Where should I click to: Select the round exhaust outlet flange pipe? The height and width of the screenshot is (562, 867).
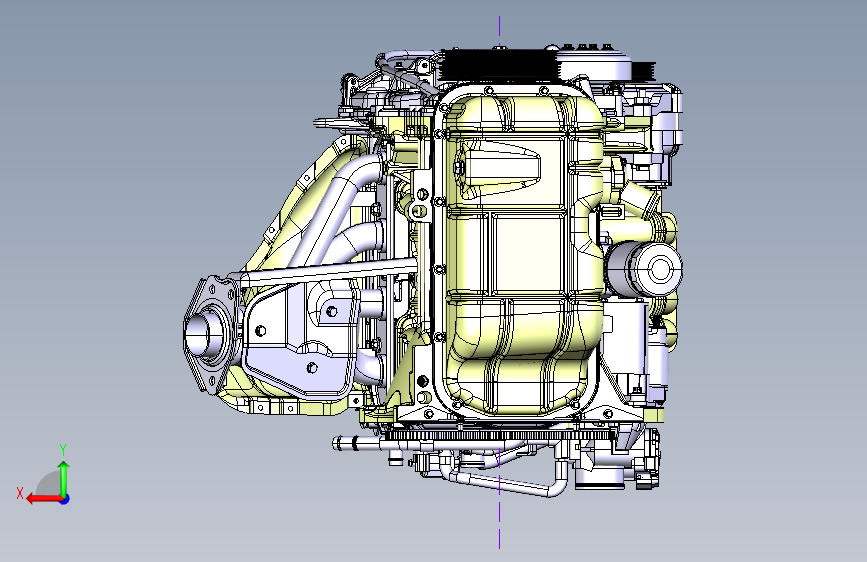[x=206, y=334]
